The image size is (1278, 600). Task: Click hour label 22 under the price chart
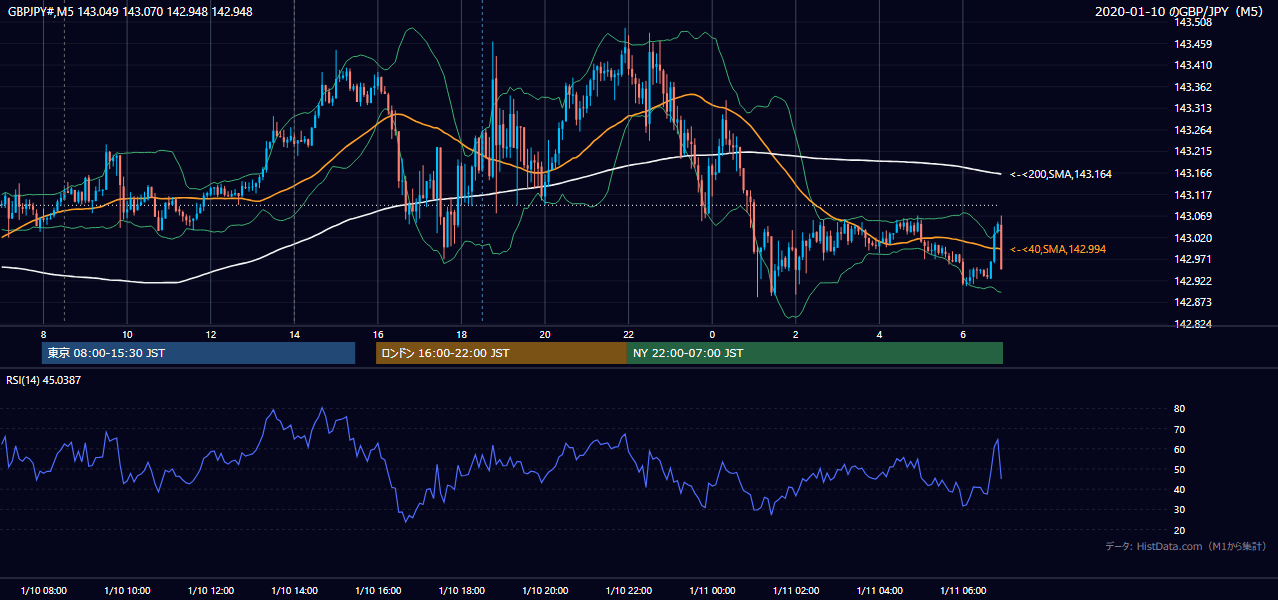[x=628, y=334]
